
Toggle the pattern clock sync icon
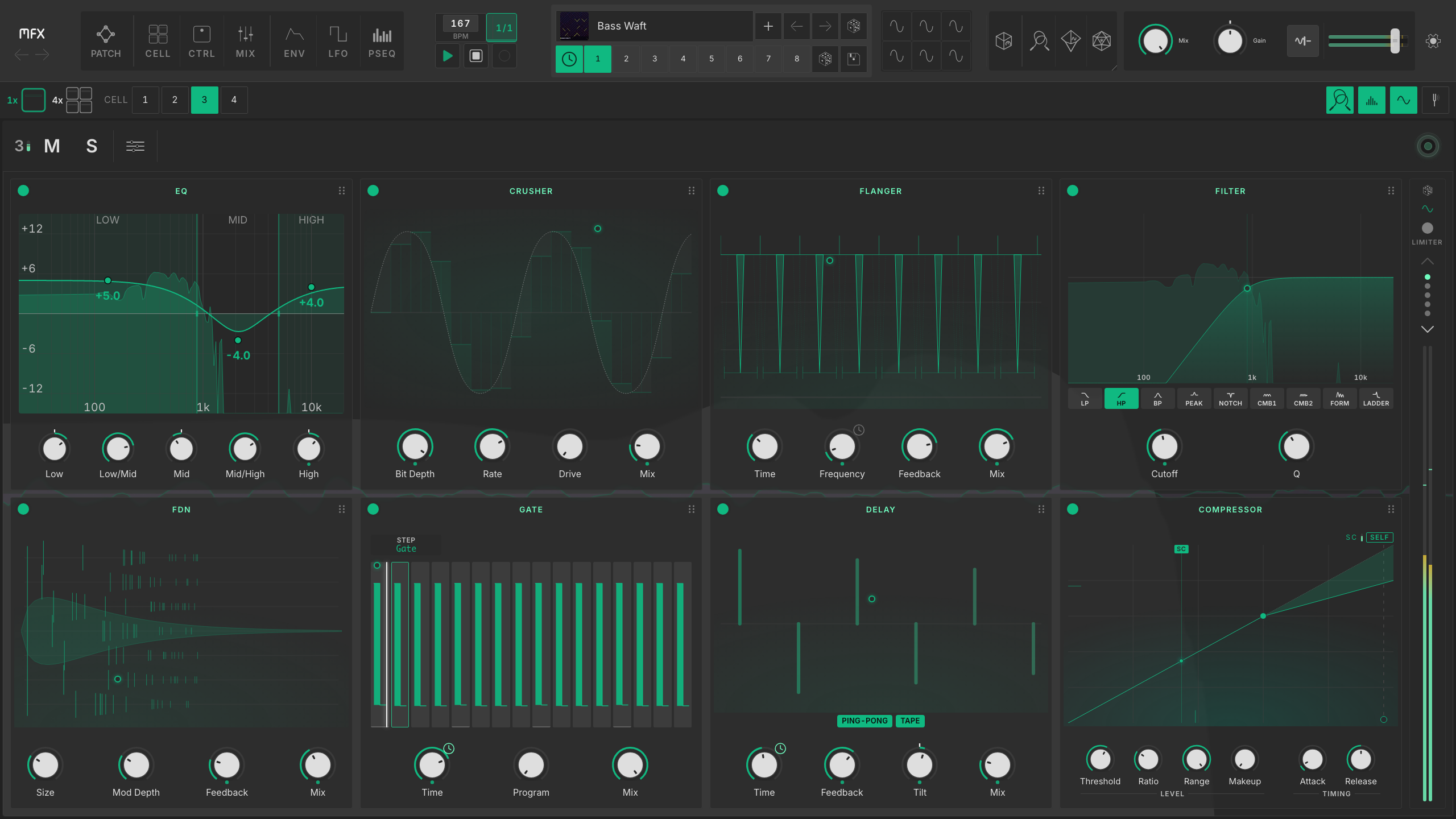click(569, 59)
